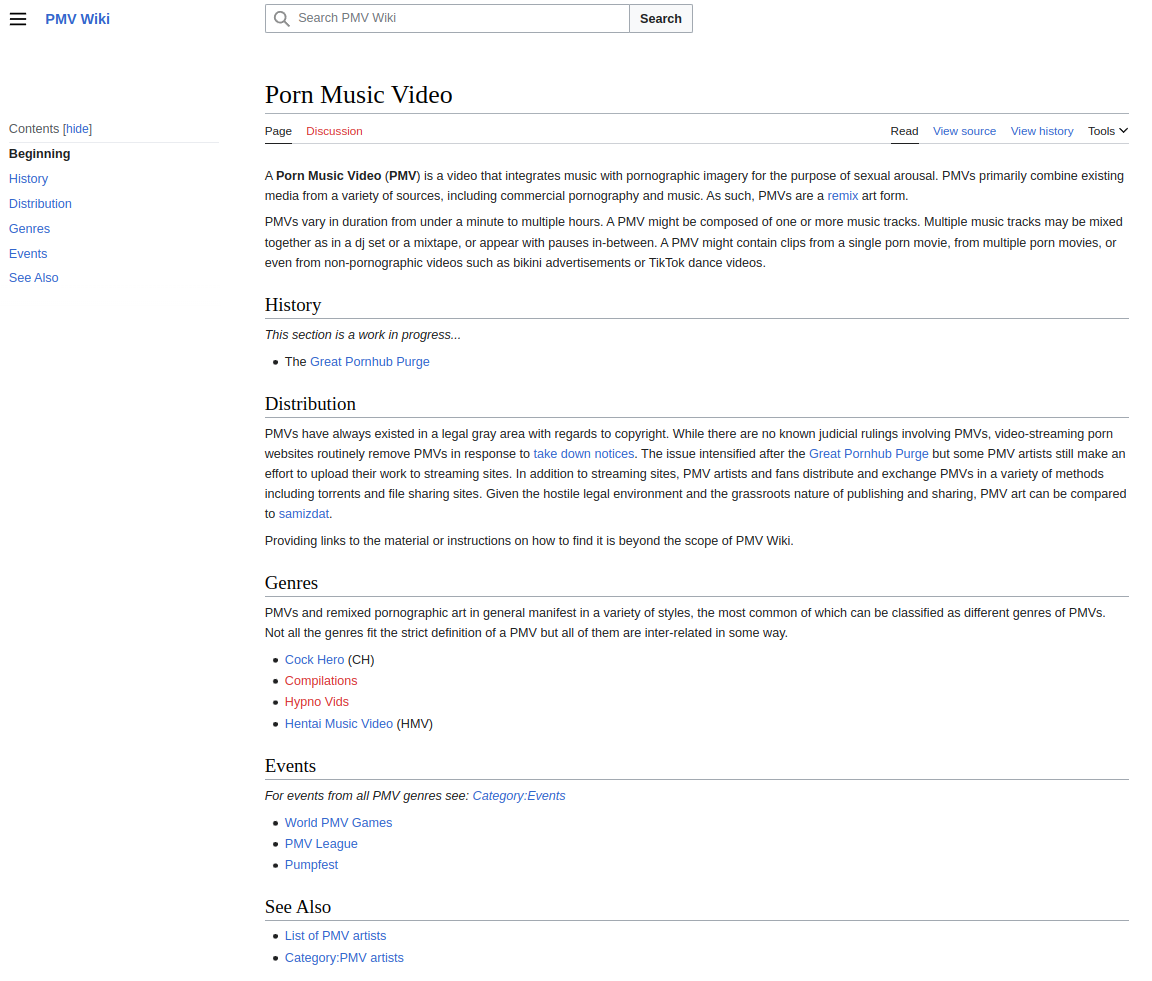1152x981 pixels.
Task: Open the Hypno Vids red link
Action: 317,702
